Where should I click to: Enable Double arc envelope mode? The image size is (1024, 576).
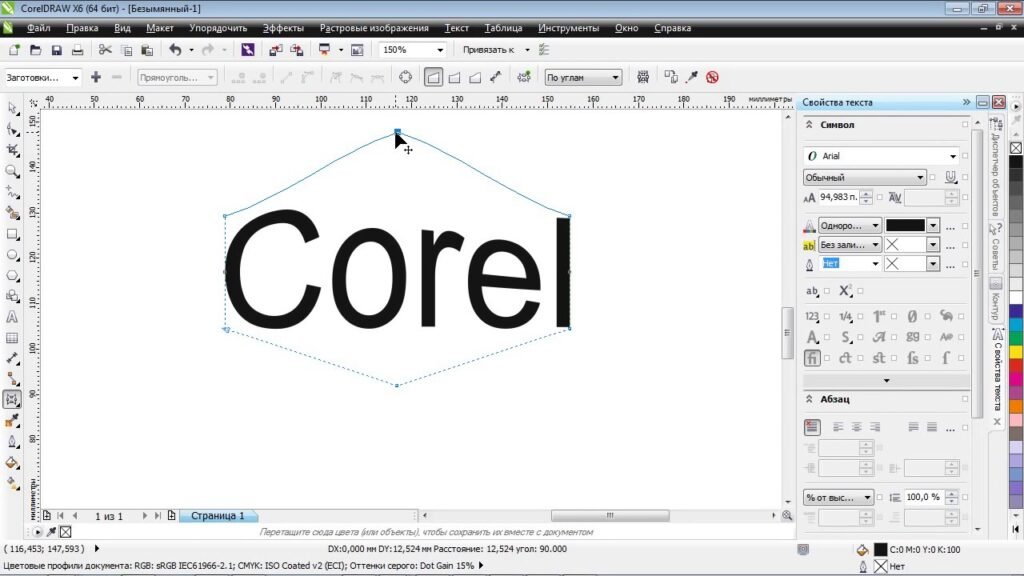click(x=475, y=77)
